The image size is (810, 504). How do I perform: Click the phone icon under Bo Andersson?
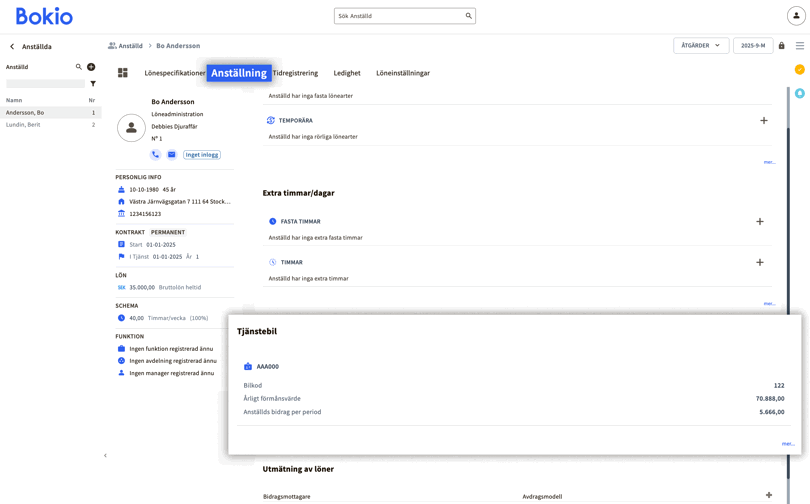coord(155,155)
